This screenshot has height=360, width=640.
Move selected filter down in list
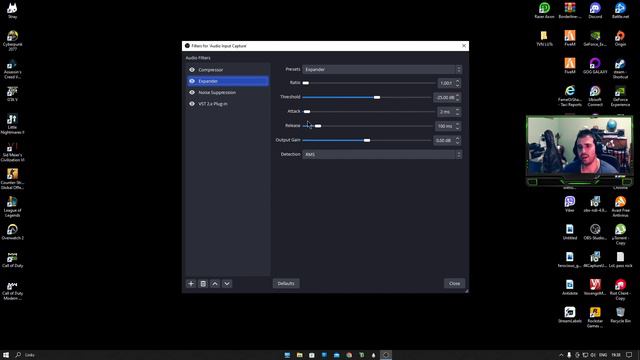tap(227, 284)
